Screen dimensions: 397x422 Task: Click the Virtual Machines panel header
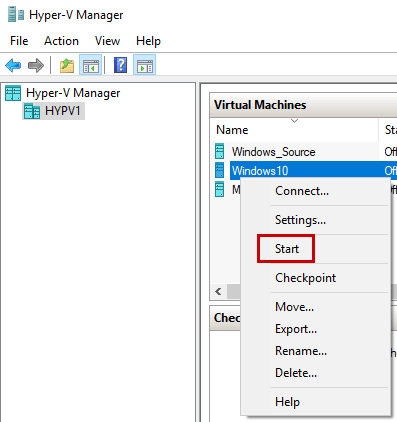(x=303, y=105)
